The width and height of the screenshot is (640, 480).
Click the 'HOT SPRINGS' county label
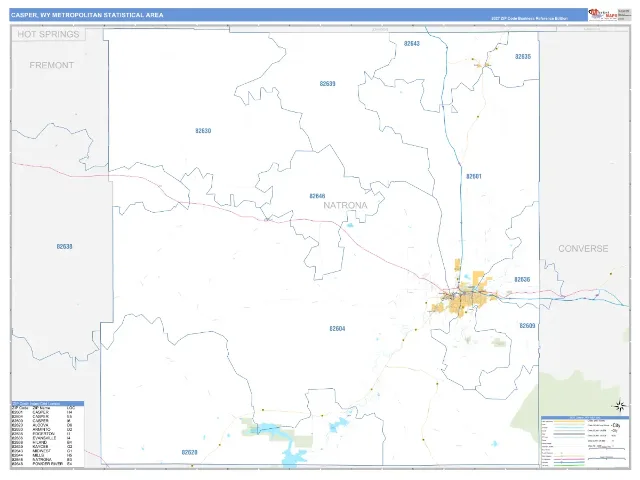pos(48,34)
